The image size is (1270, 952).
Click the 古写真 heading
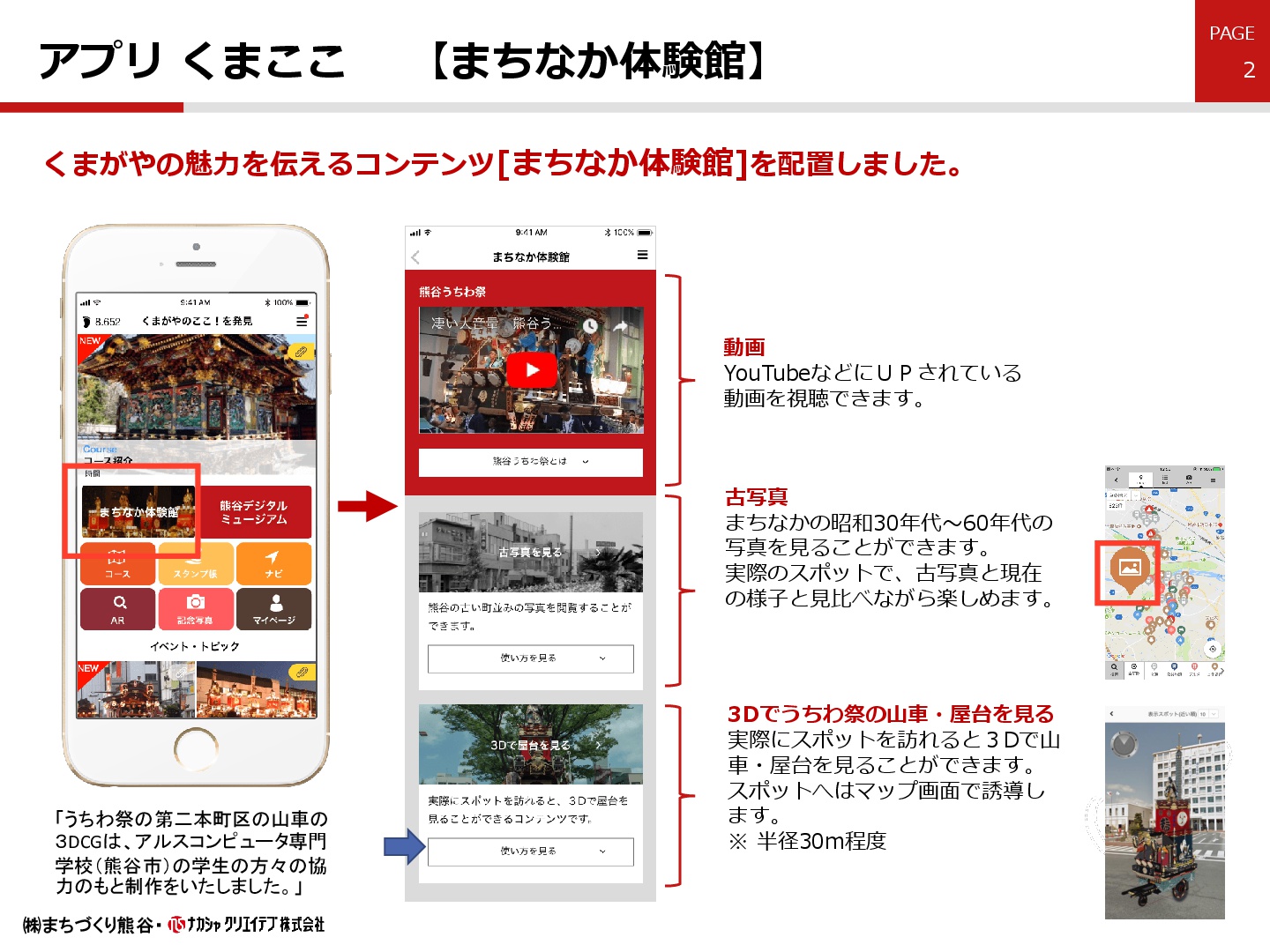click(756, 497)
